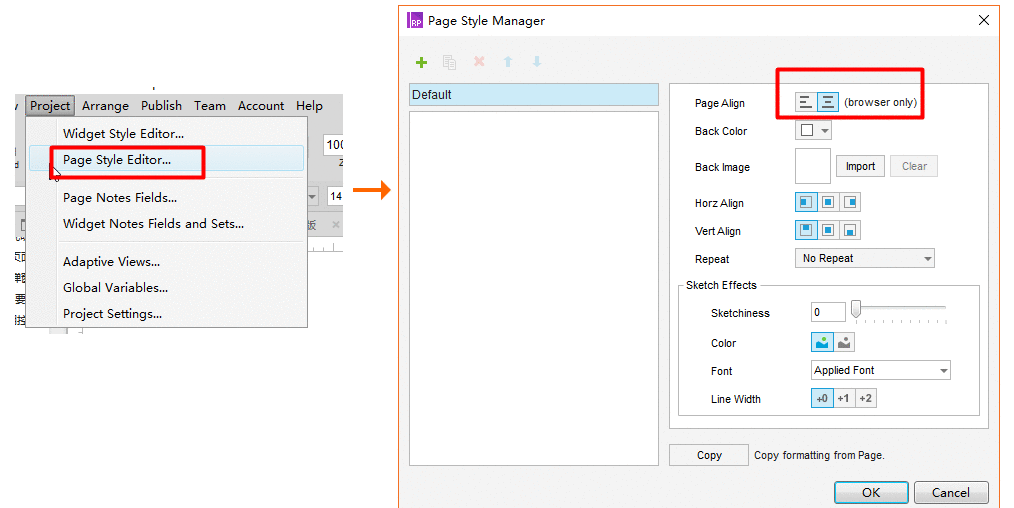Select the color sketch effect option
Viewport: 1014px width, 508px height.
coord(822,342)
